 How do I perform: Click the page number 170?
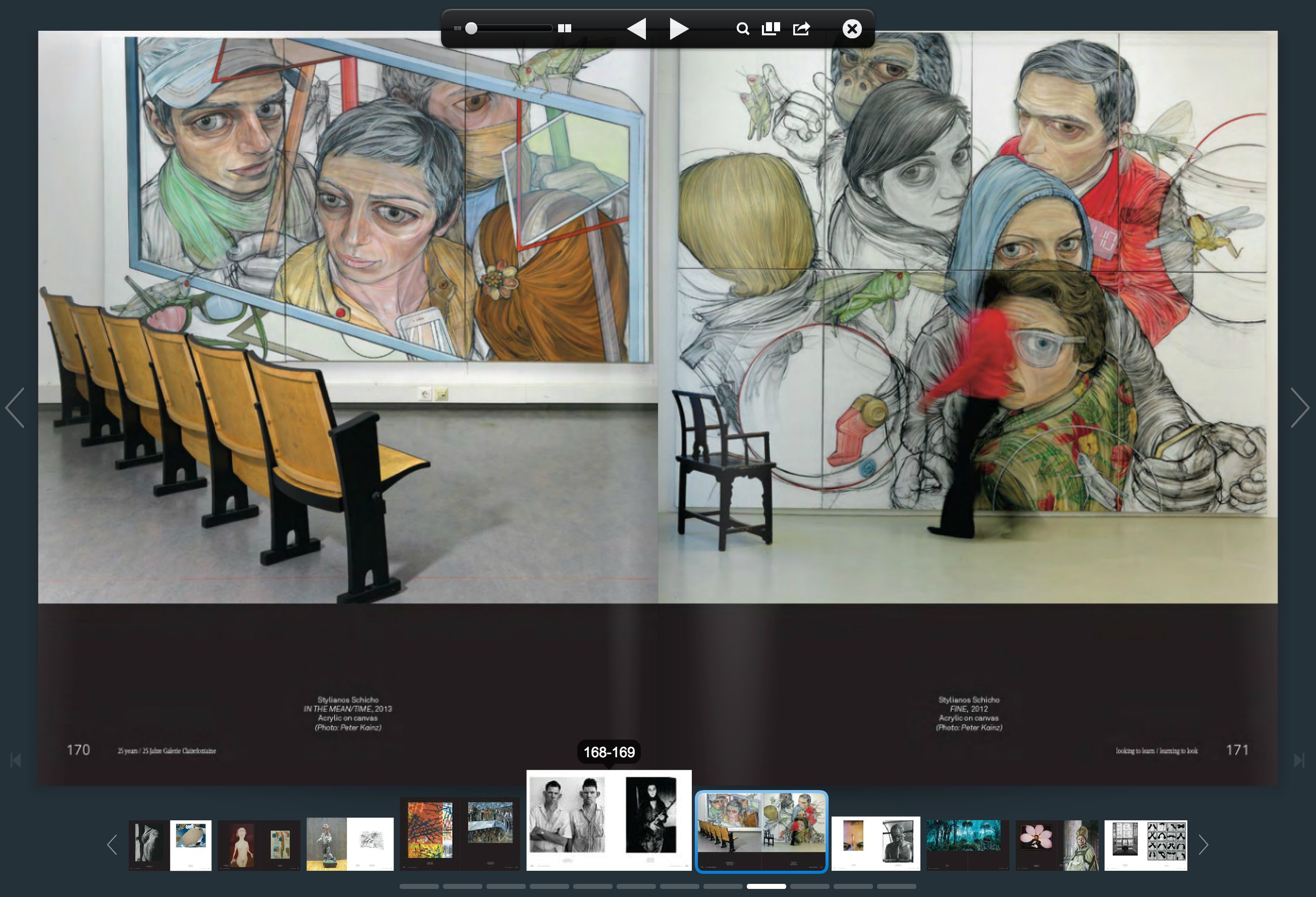[78, 750]
